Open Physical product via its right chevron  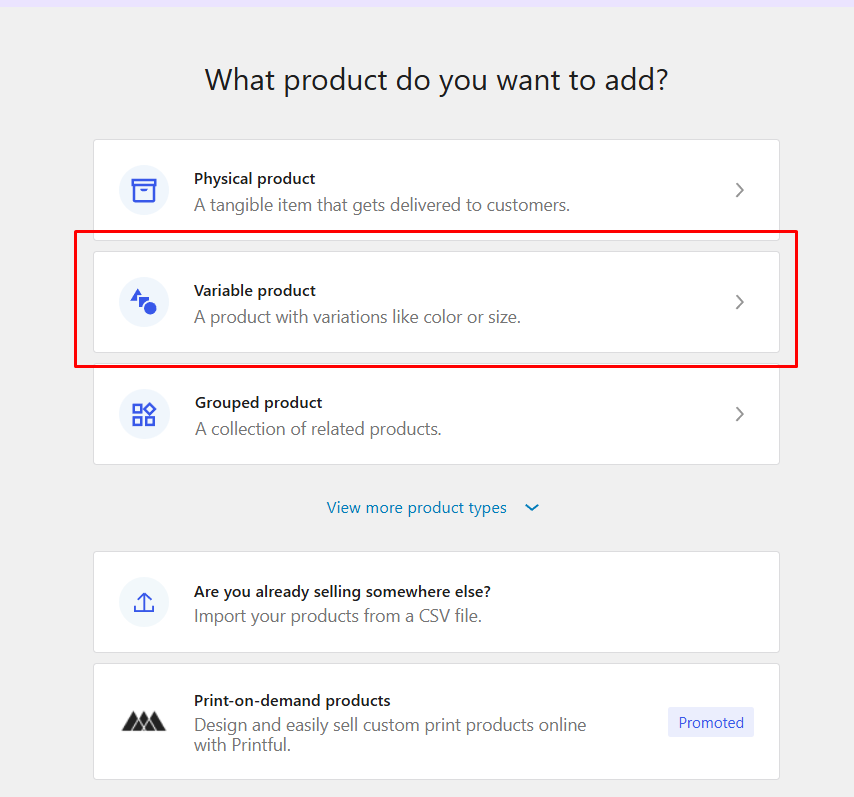(x=739, y=190)
